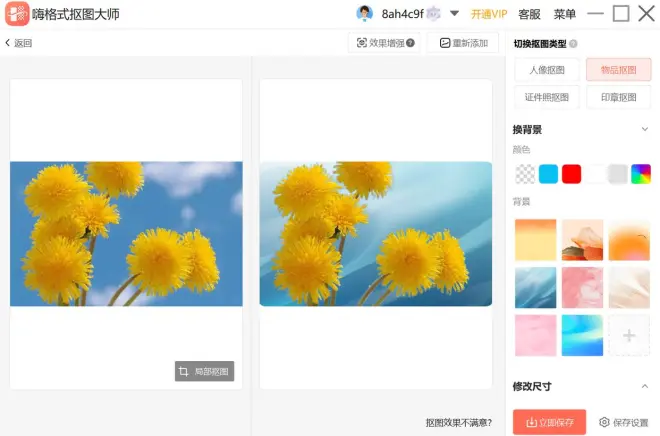
Task: Click 重新添加 to re-add an image
Action: 462,43
